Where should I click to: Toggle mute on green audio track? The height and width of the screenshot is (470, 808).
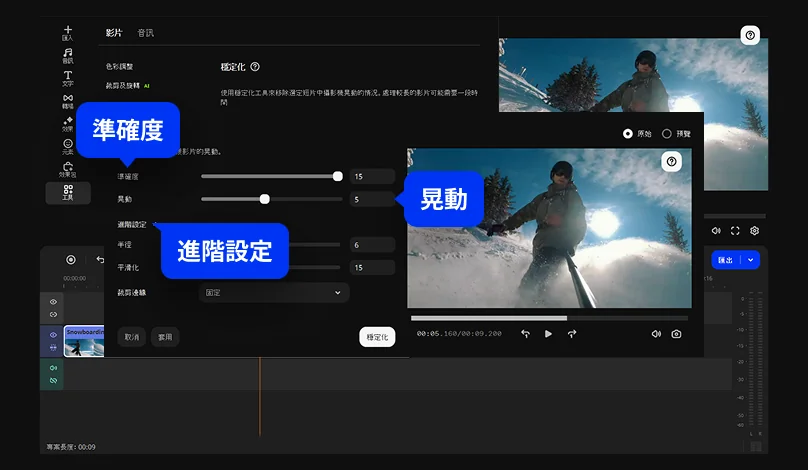(x=53, y=368)
